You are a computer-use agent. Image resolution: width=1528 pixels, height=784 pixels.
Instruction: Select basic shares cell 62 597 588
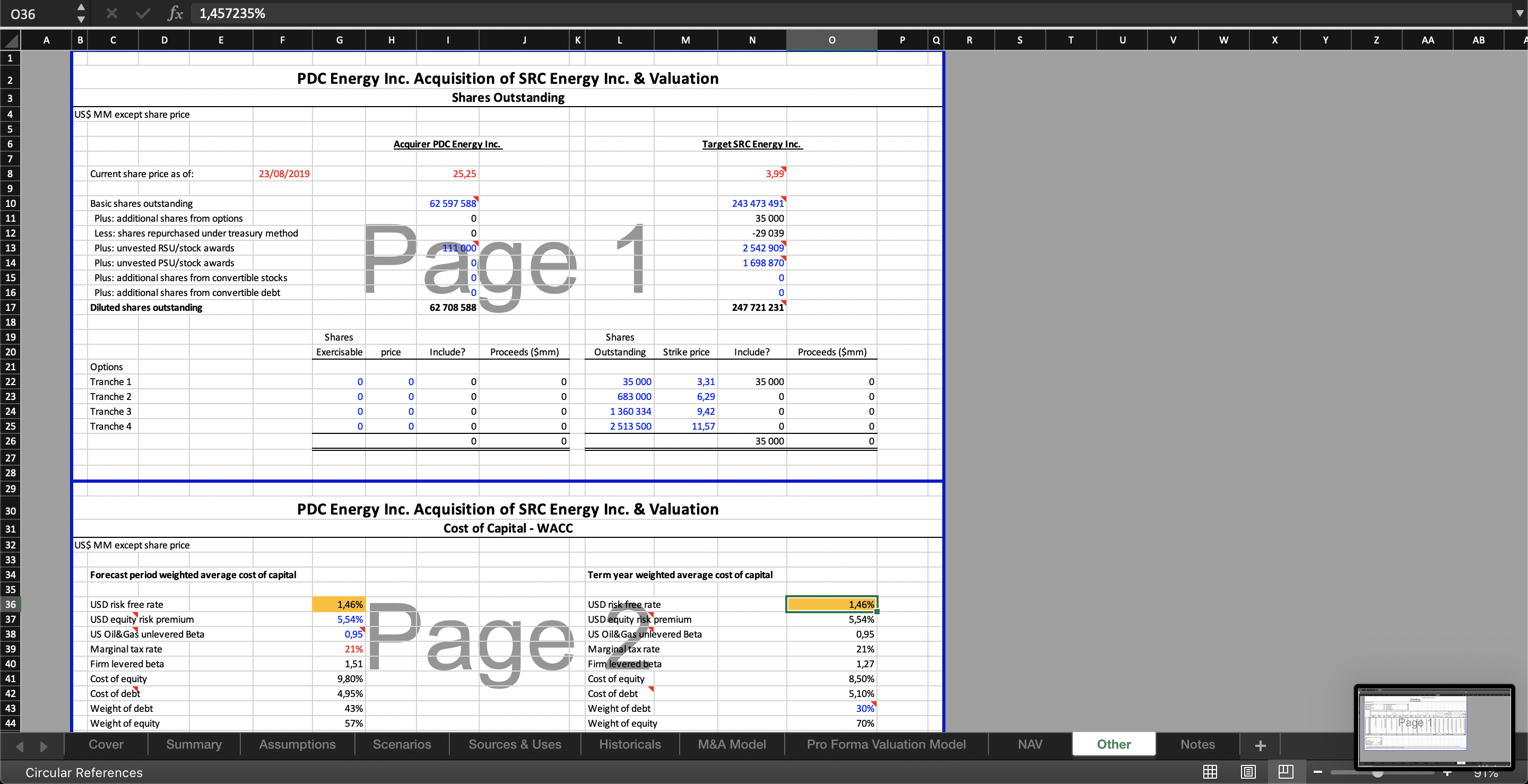[x=448, y=203]
